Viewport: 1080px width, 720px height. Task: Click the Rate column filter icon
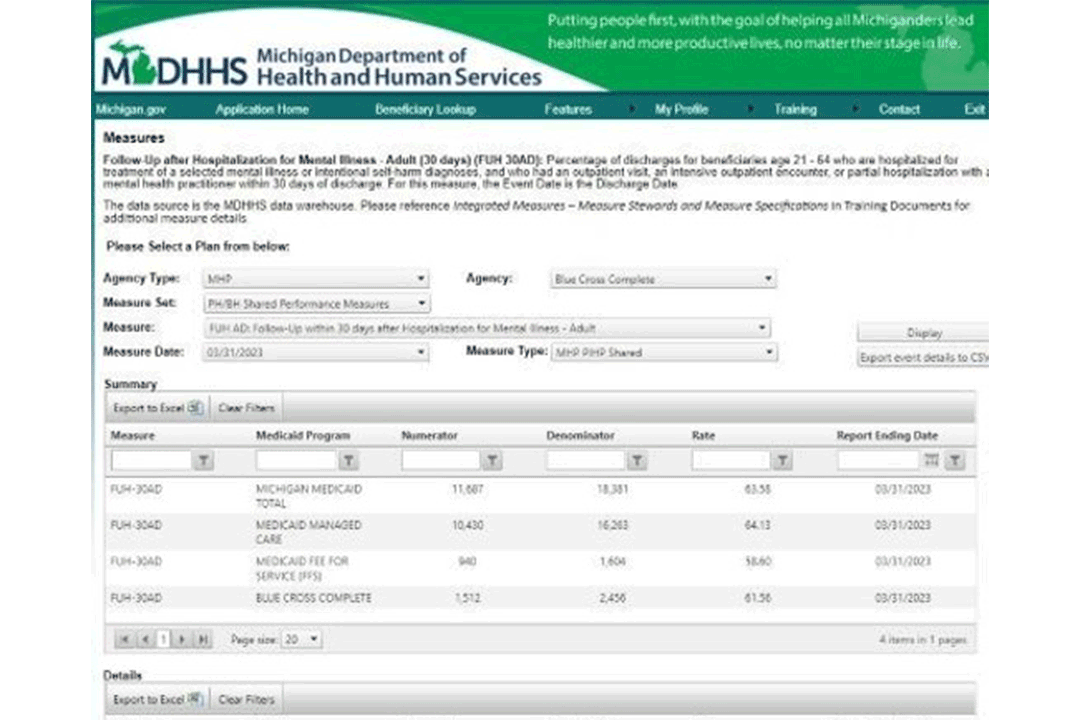point(783,461)
